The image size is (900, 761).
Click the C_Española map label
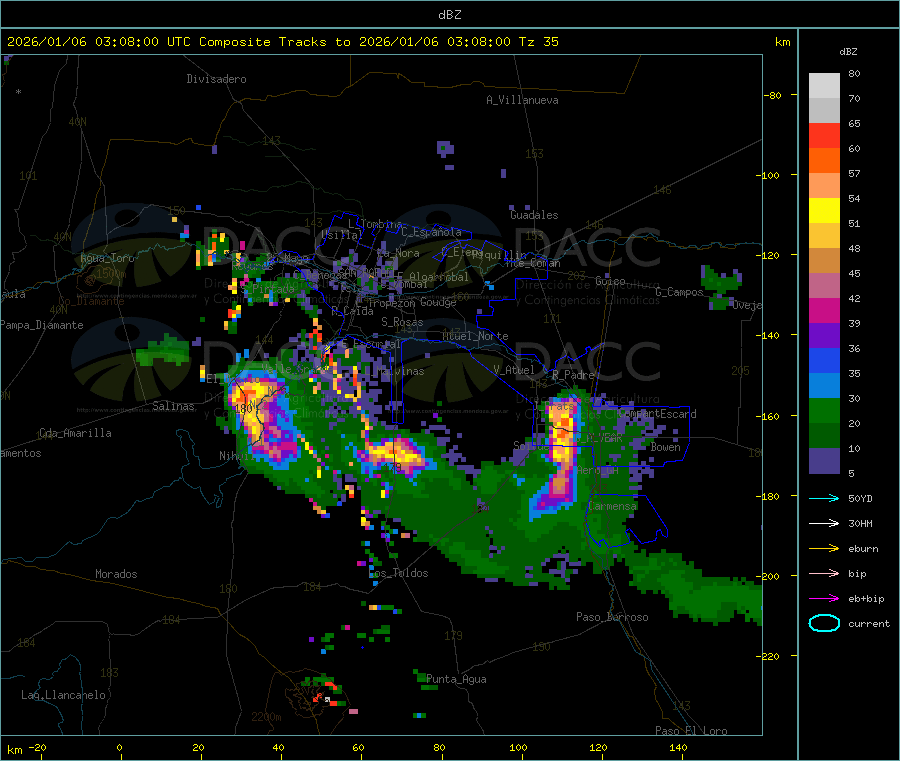(x=432, y=232)
